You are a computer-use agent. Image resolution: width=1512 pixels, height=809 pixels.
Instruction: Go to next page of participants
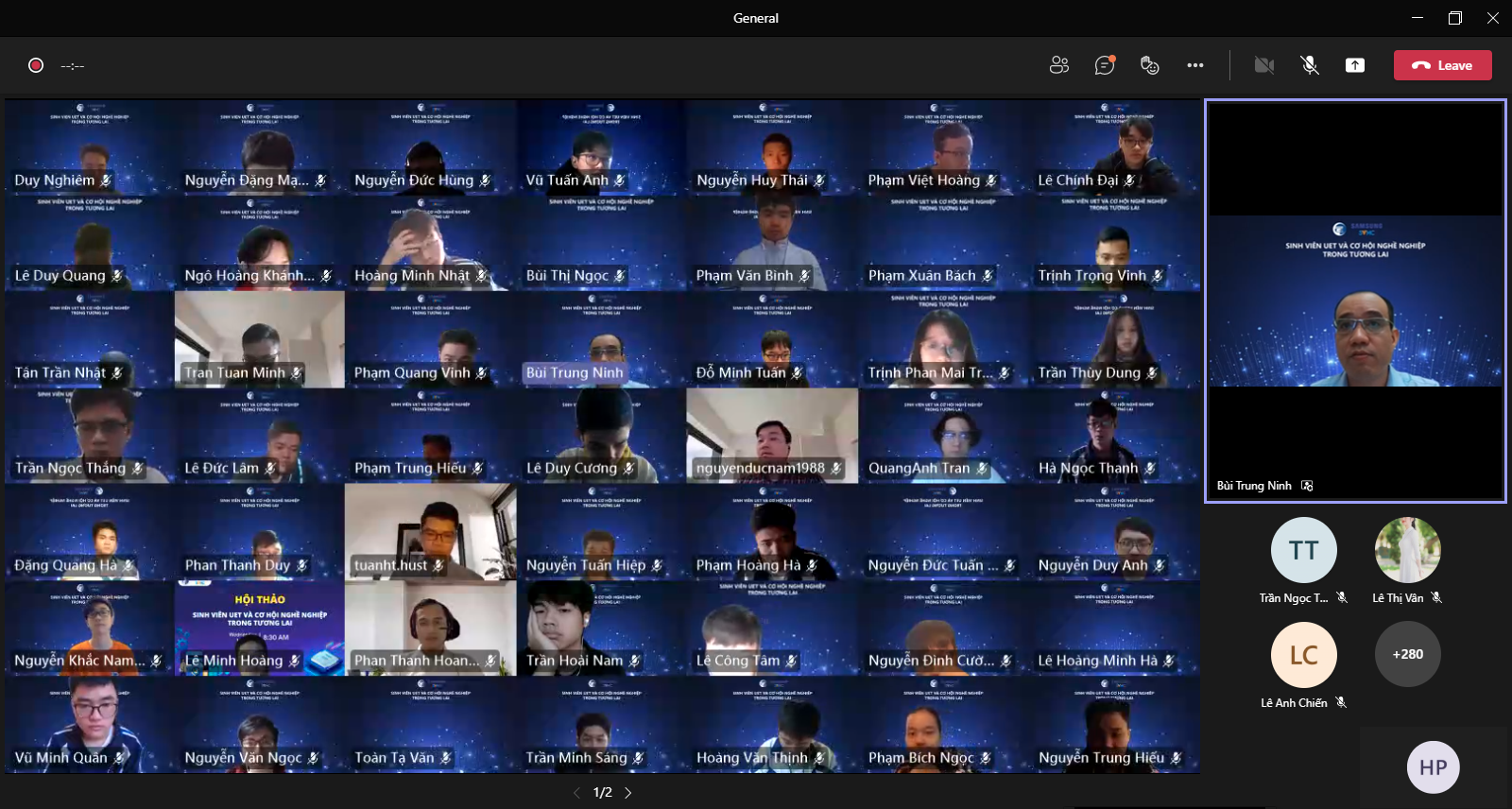click(628, 793)
